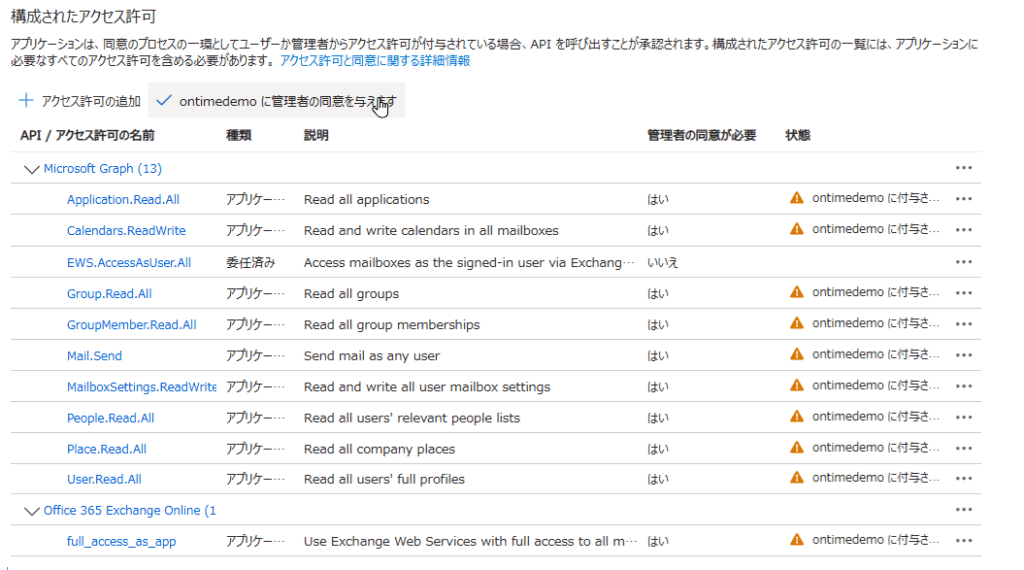Open ellipsis menu for EWS.AccessAsUser.All row

963,262
